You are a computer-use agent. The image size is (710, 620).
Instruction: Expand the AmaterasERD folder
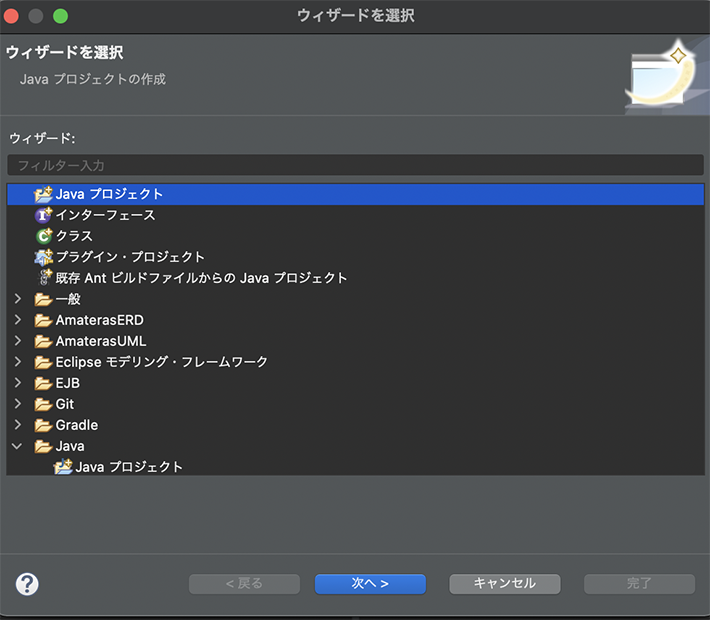18,320
